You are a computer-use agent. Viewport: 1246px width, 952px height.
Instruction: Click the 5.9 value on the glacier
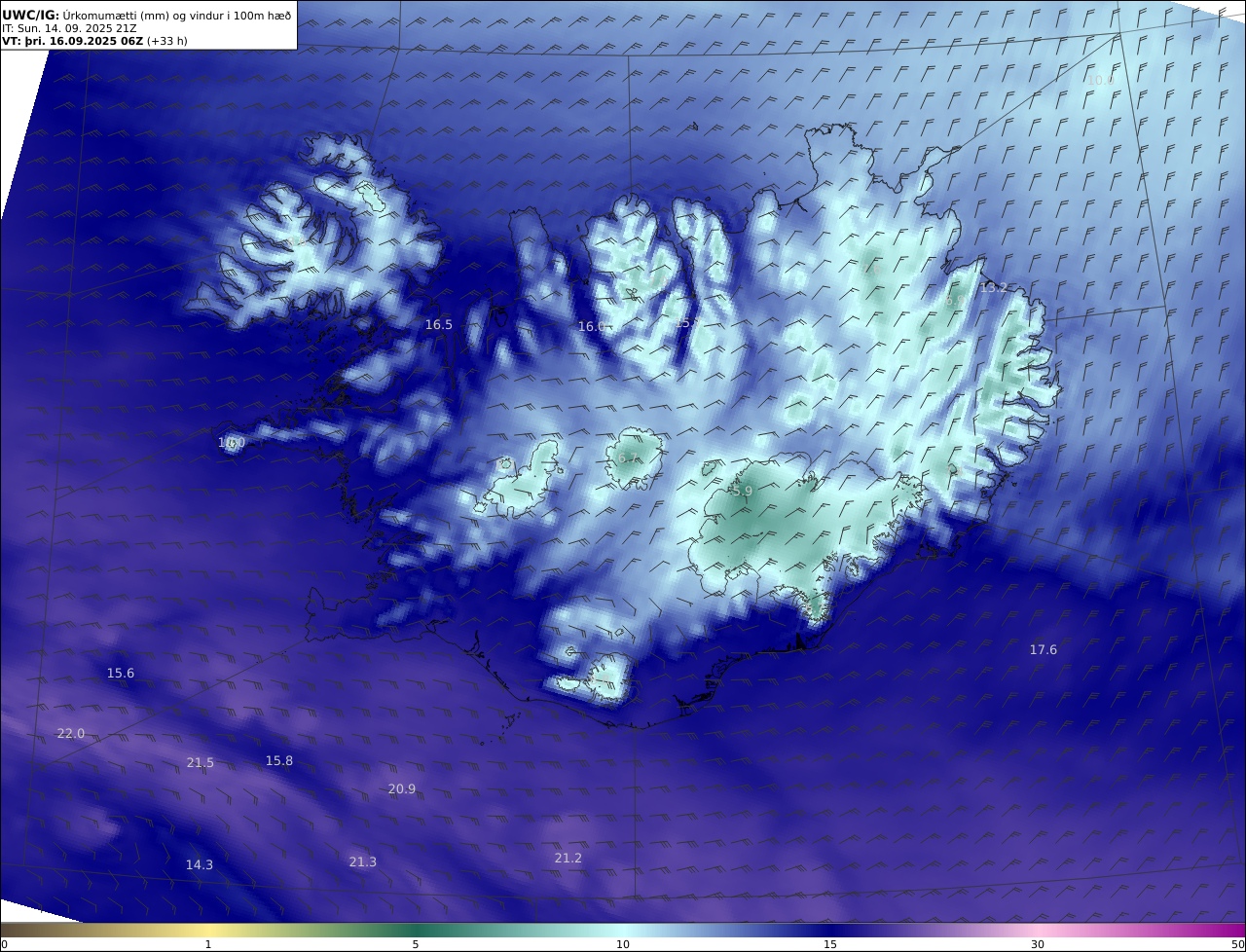(x=743, y=493)
